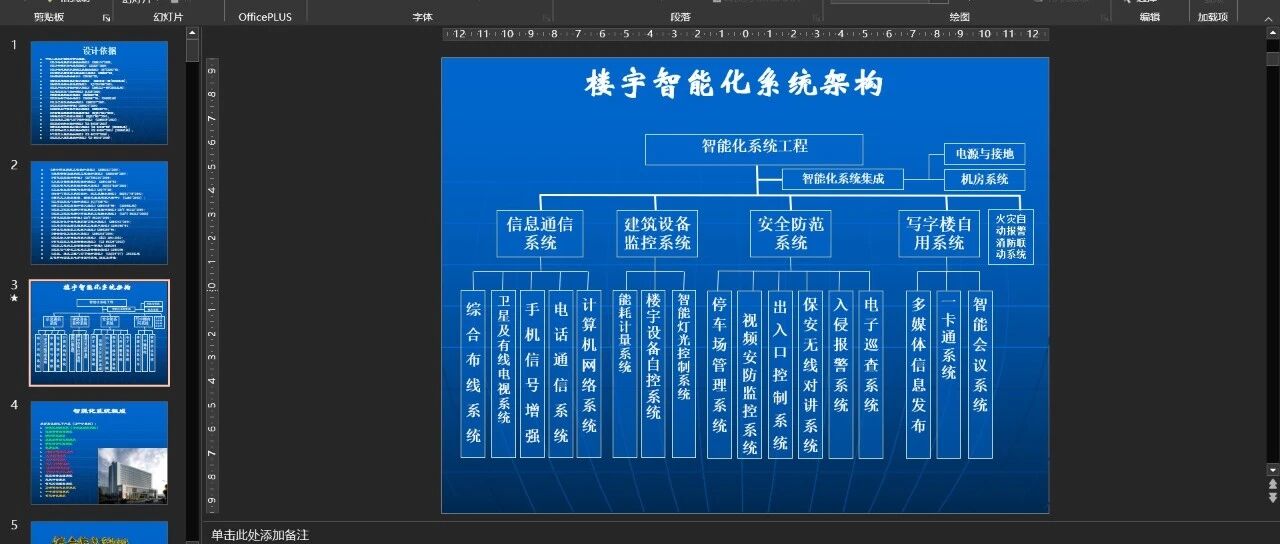This screenshot has width=1280, height=544.
Task: Click the vertical scrollbar down arrow in editor
Action: (x=1272, y=469)
